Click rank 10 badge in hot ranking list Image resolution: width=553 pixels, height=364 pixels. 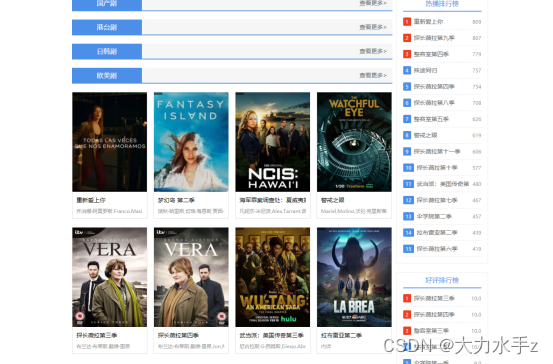click(x=408, y=168)
